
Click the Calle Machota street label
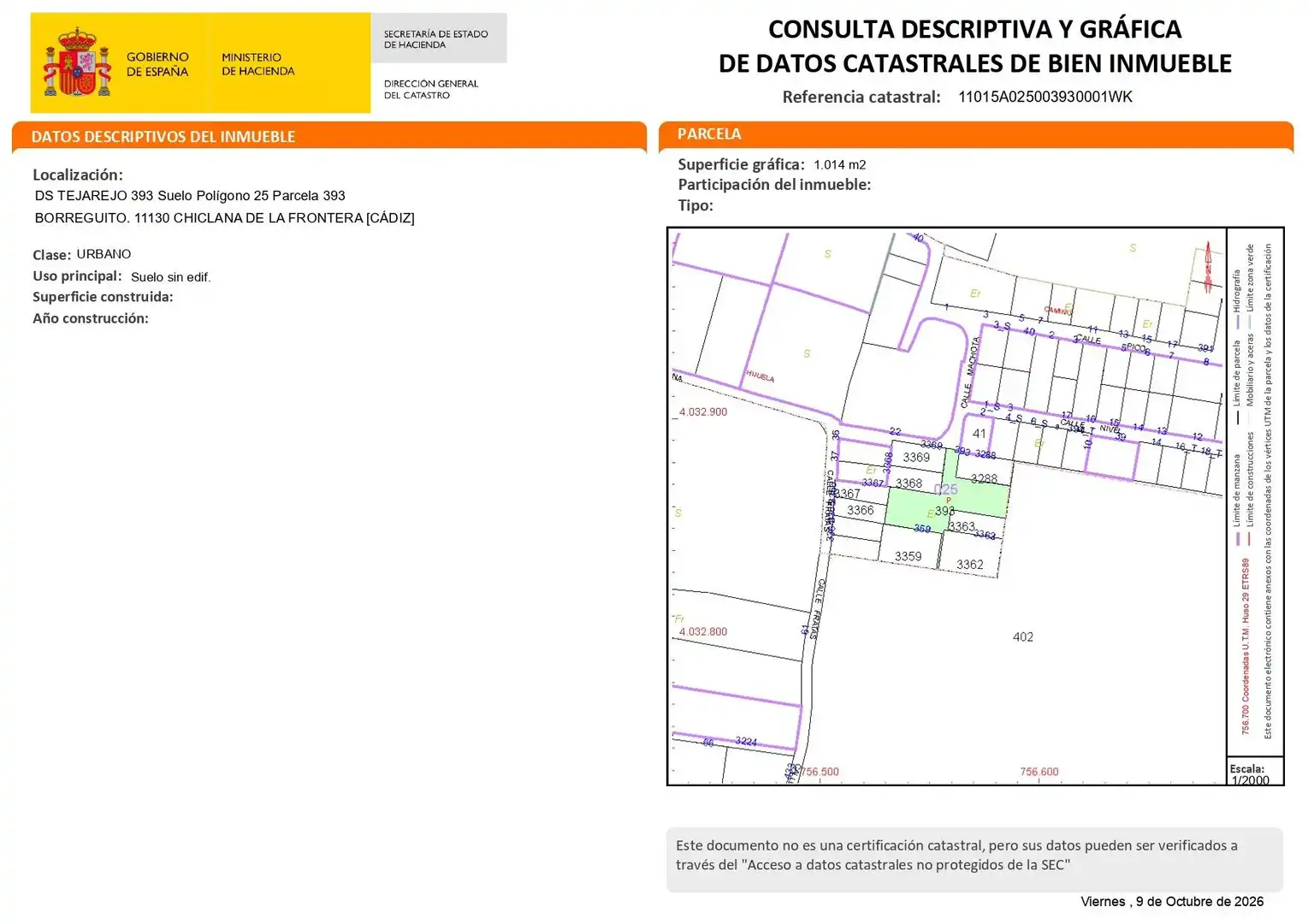[x=969, y=372]
